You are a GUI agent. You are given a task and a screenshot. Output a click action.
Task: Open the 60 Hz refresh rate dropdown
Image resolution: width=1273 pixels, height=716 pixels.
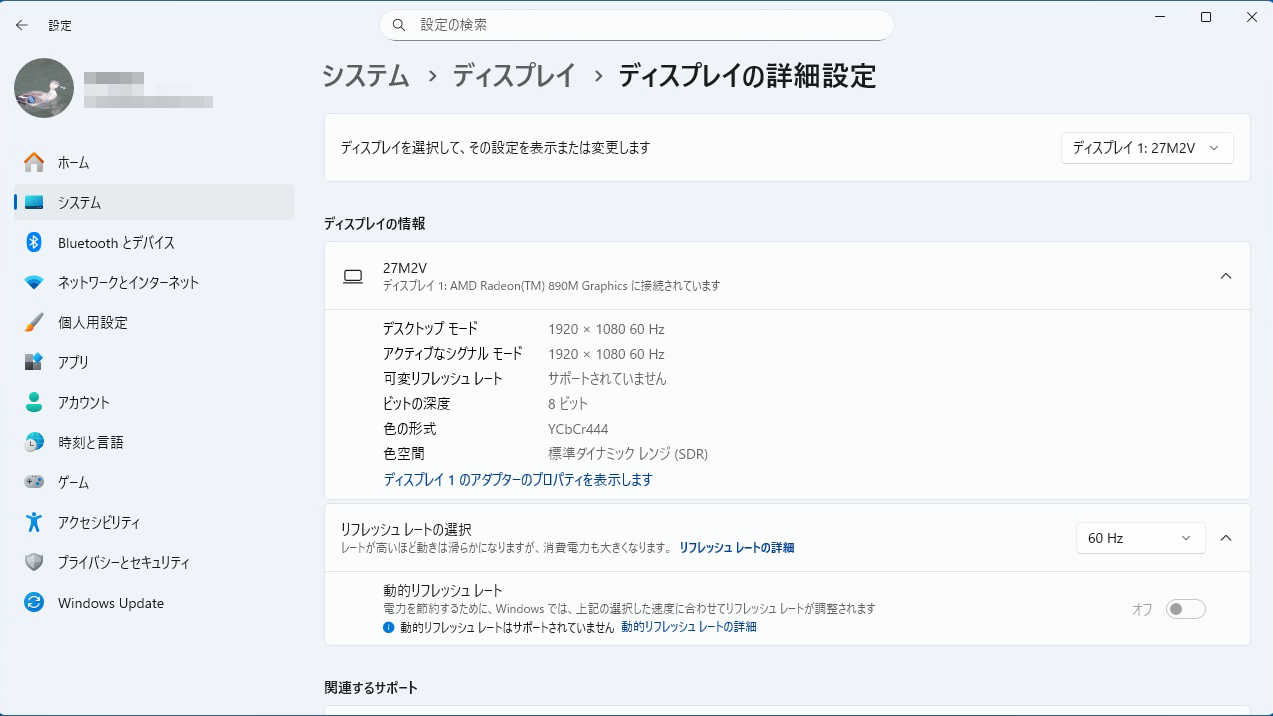(x=1140, y=537)
